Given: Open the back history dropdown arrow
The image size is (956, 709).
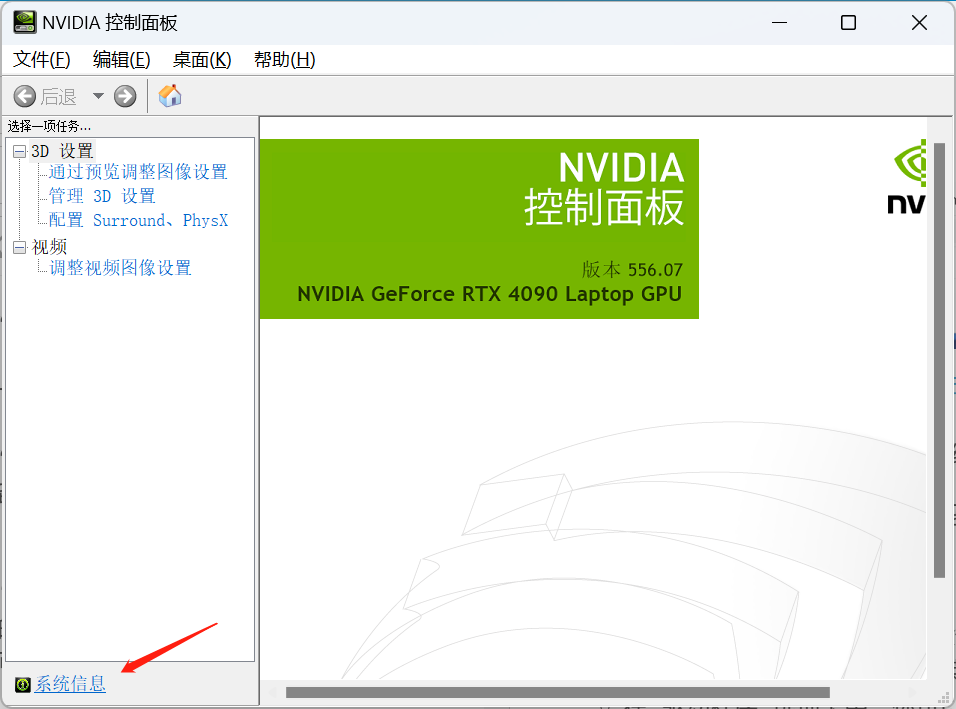Looking at the screenshot, I should coord(98,96).
